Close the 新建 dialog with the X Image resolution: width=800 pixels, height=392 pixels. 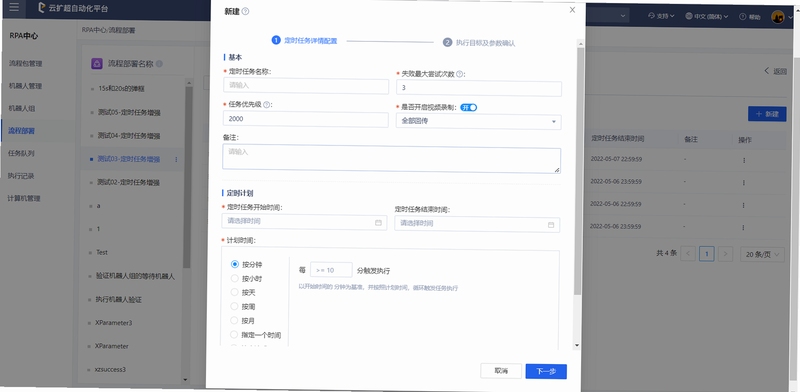pos(572,10)
